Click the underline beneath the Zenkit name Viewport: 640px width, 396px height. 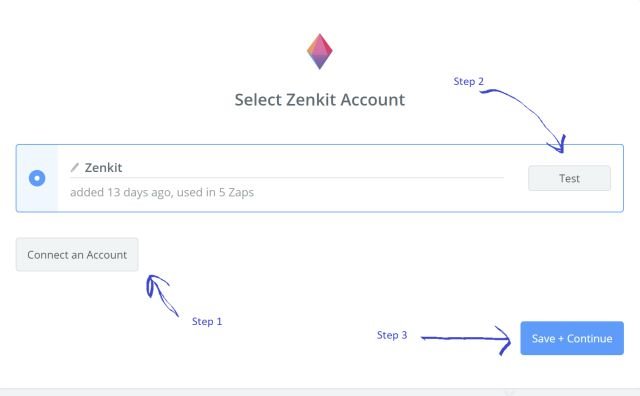pyautogui.click(x=287, y=178)
